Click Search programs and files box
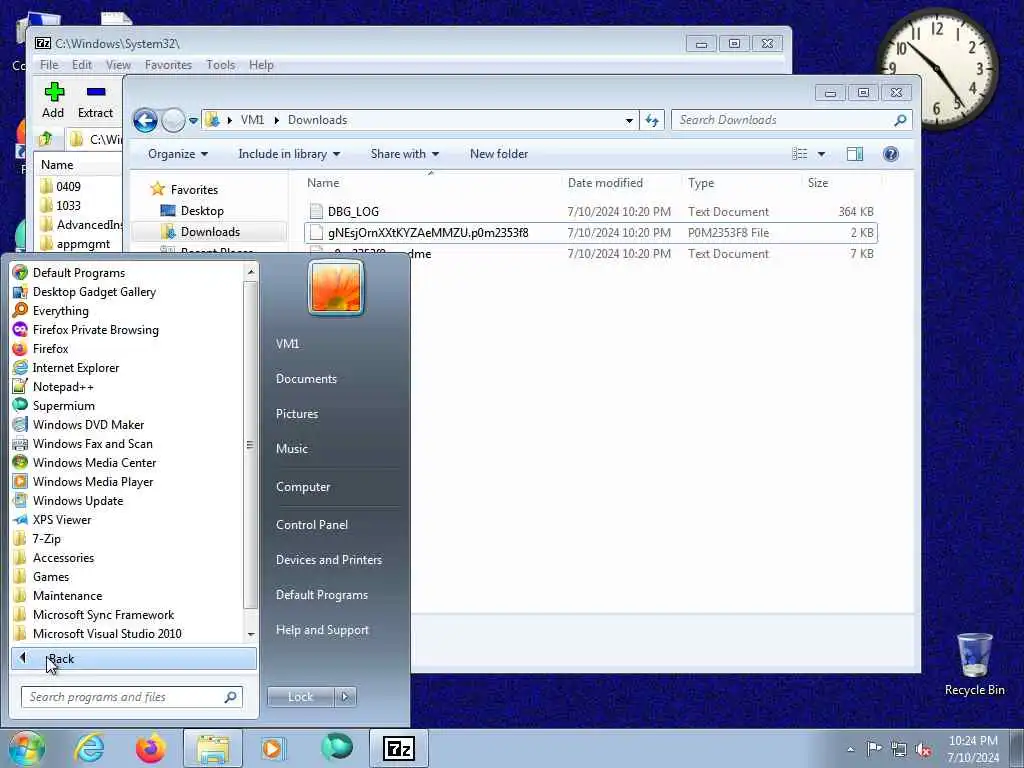1024x768 pixels. click(x=132, y=697)
